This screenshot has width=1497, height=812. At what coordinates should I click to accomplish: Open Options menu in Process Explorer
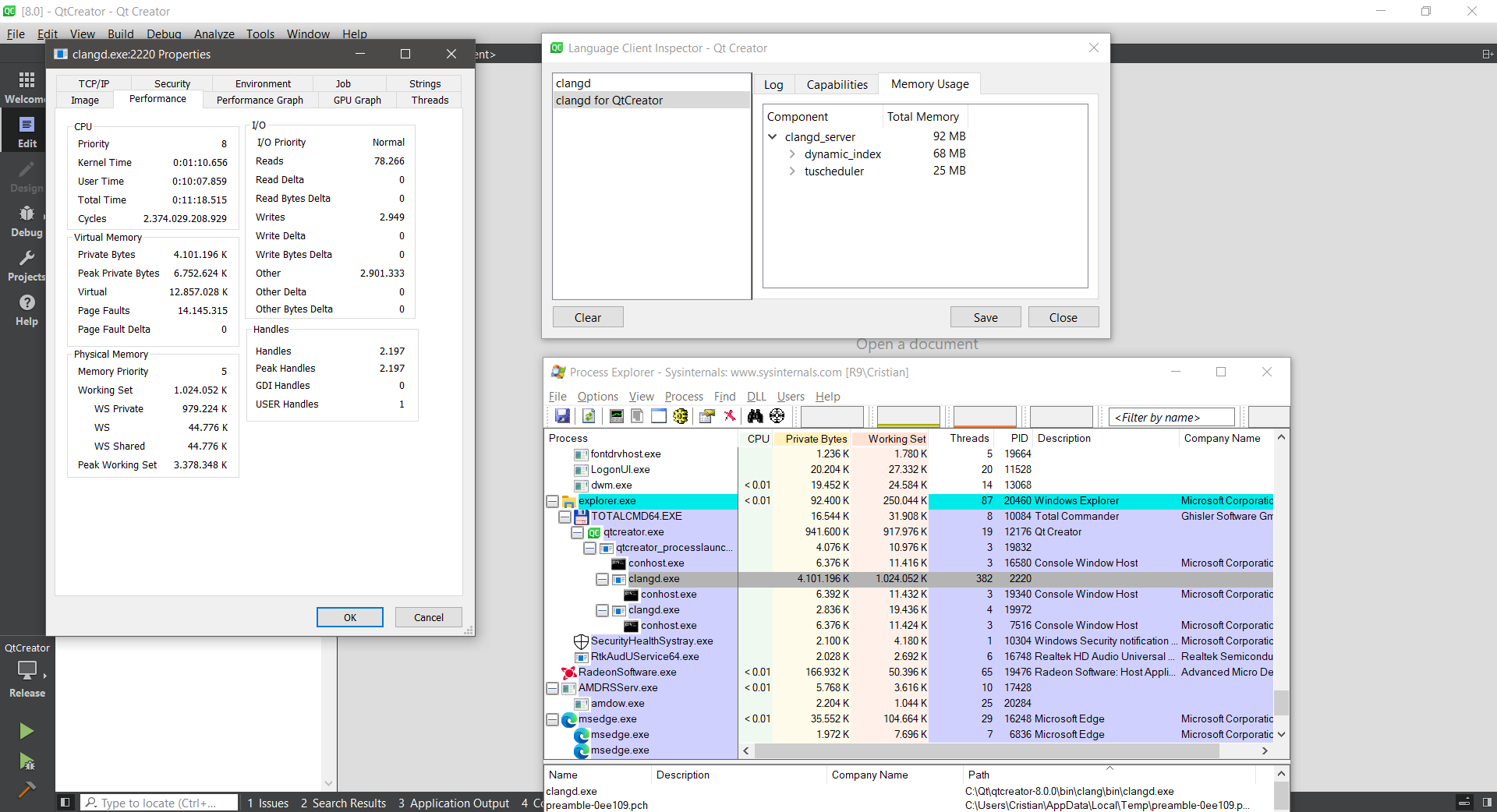point(597,397)
